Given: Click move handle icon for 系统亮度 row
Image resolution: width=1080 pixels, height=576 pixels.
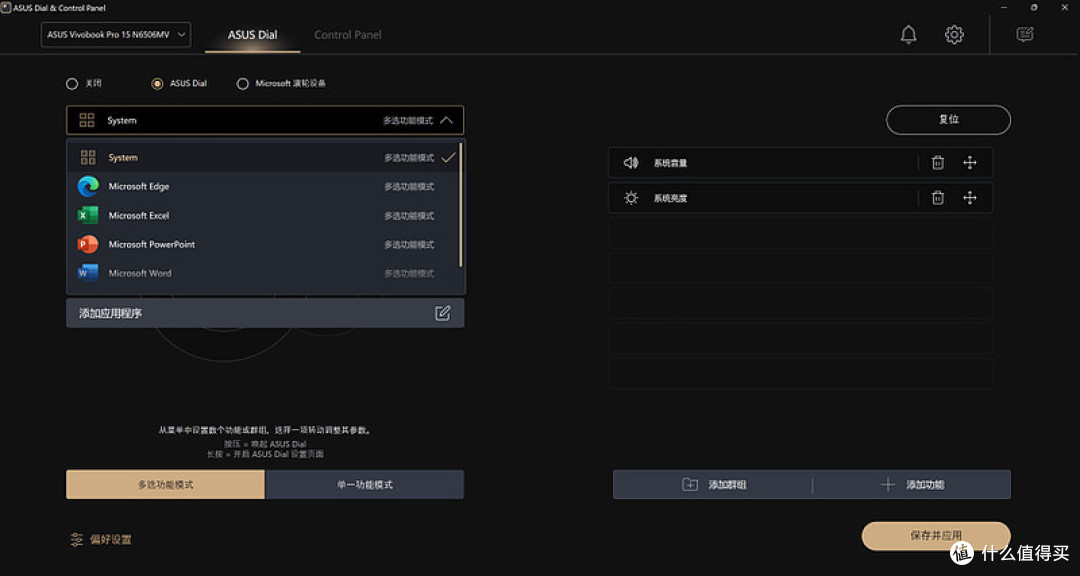Looking at the screenshot, I should [970, 198].
